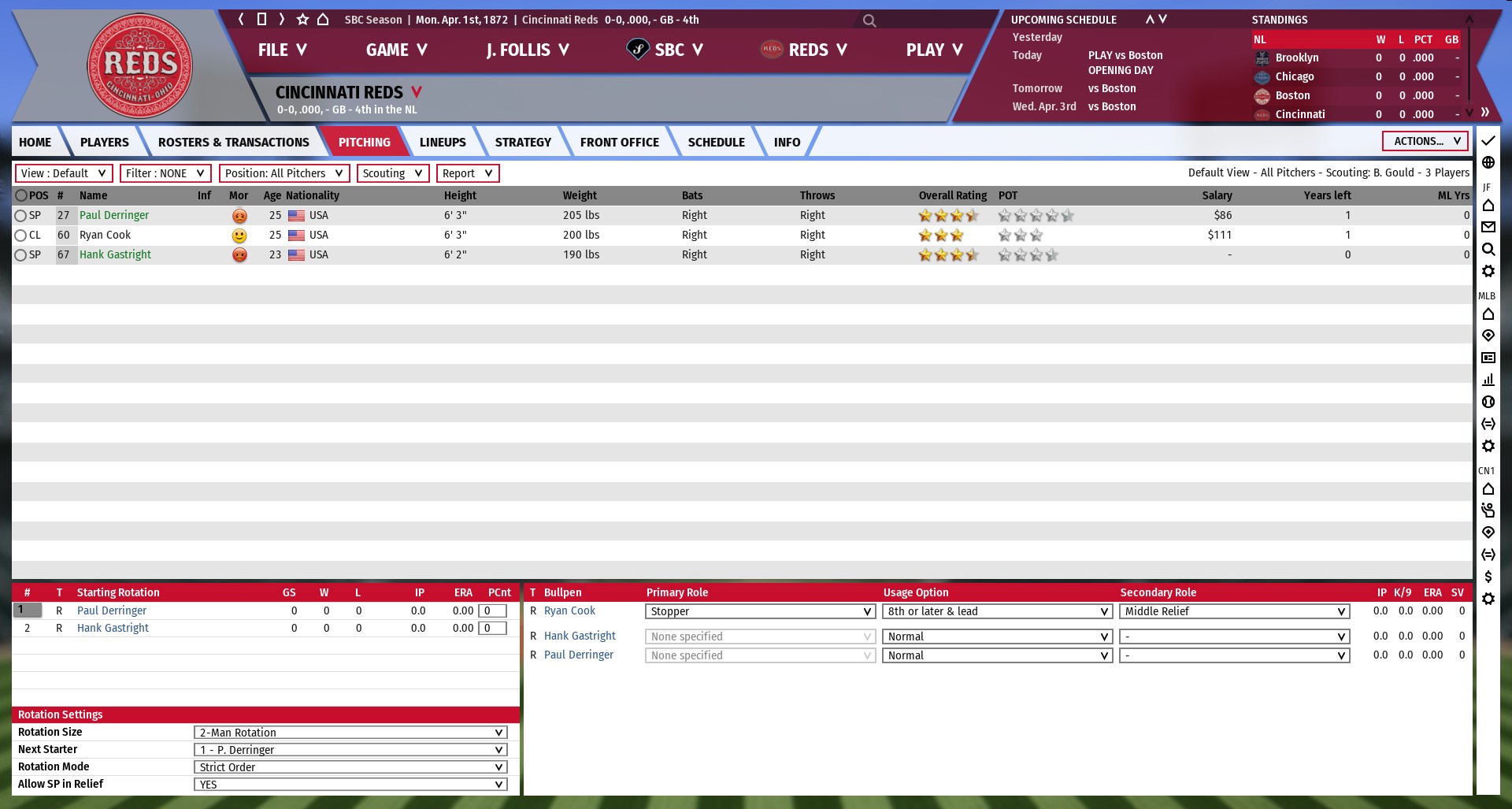Click the bookmark star icon

pos(302,19)
